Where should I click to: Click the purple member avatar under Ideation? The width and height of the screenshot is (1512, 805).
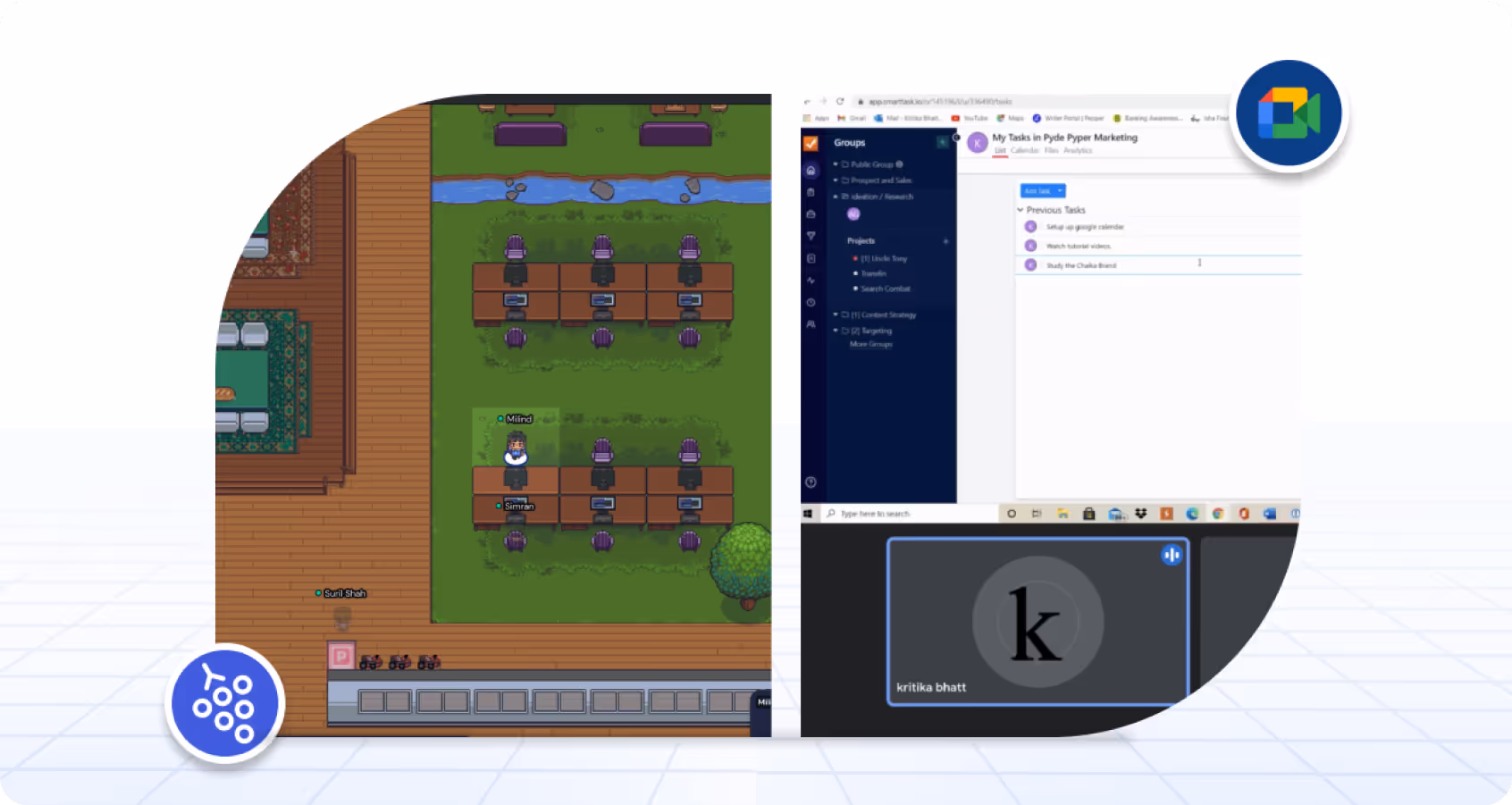pos(853,214)
